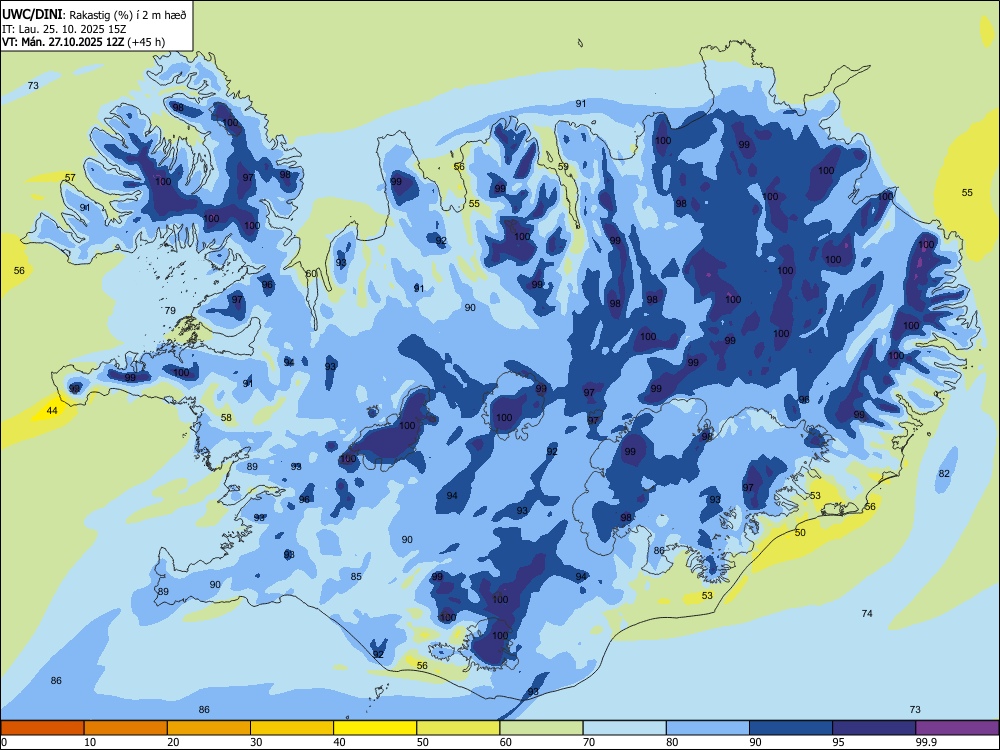This screenshot has height=750, width=1000.
Task: Pick the pale yellow 50–60 legend swatch
Action: [458, 728]
